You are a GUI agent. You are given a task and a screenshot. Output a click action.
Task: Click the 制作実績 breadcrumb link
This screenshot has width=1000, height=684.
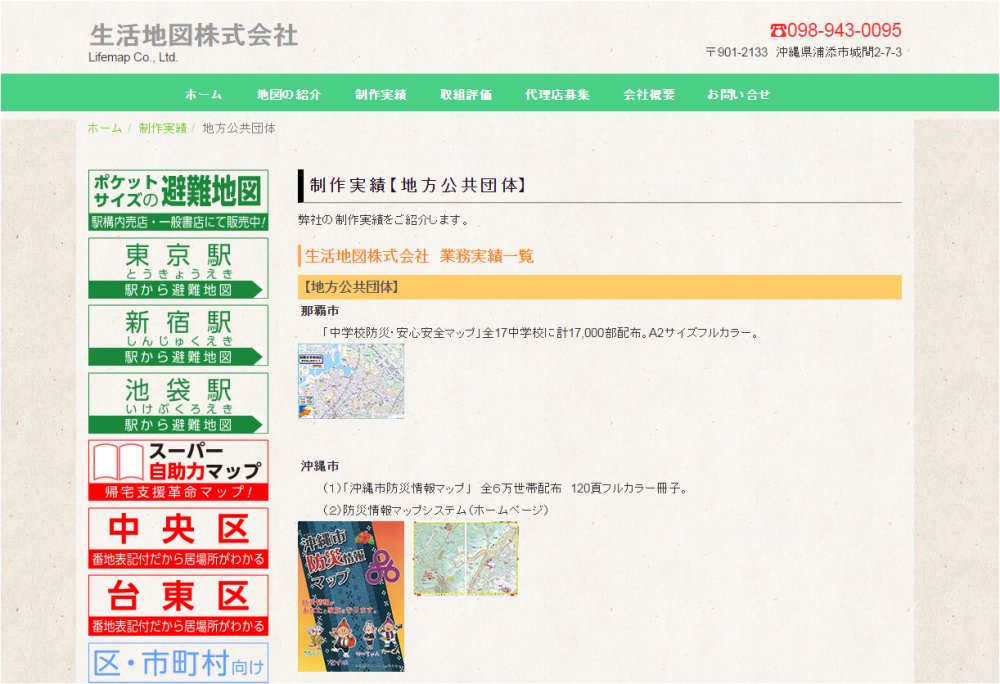tap(162, 128)
